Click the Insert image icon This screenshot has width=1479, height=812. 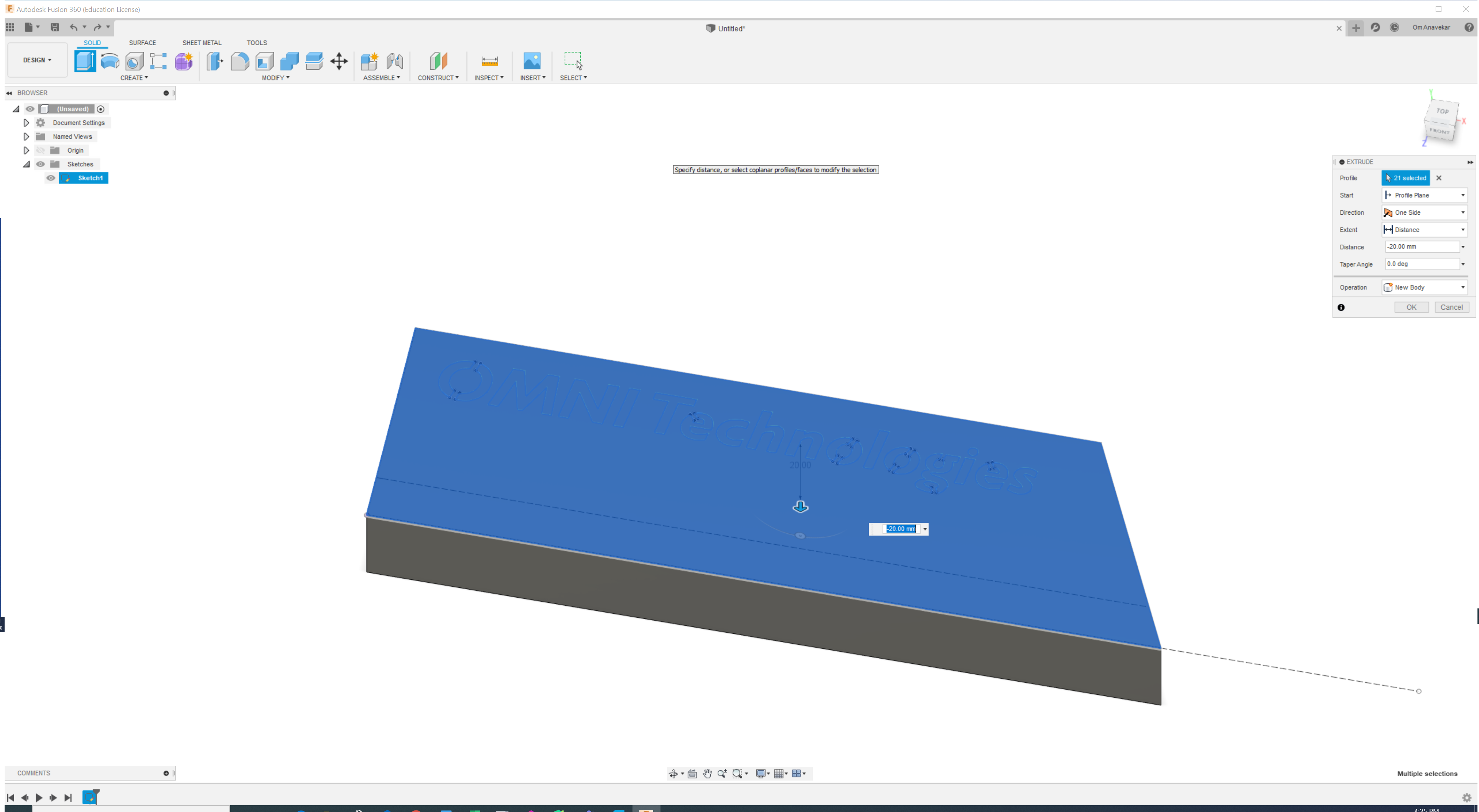[532, 61]
